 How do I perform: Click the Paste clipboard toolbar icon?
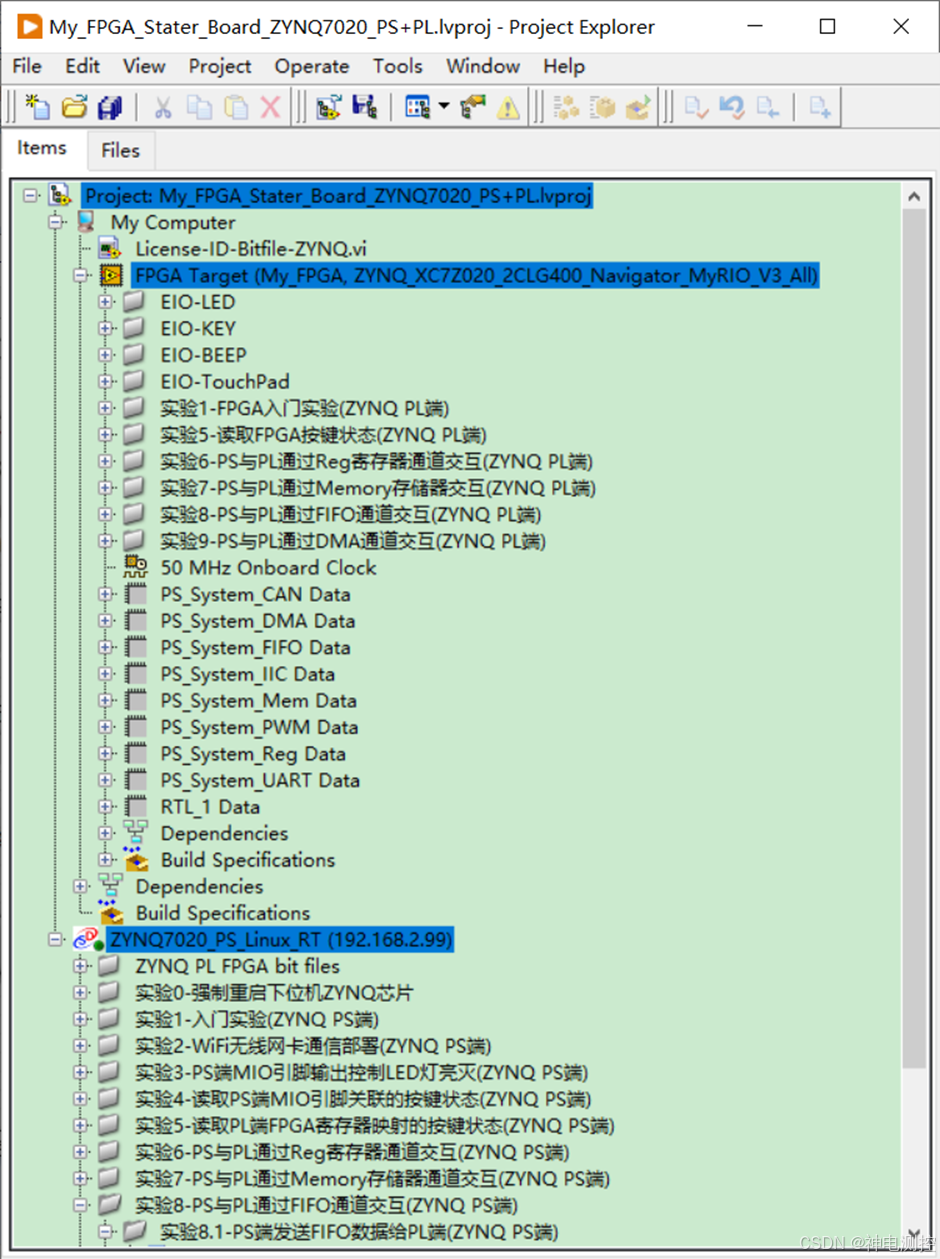236,107
